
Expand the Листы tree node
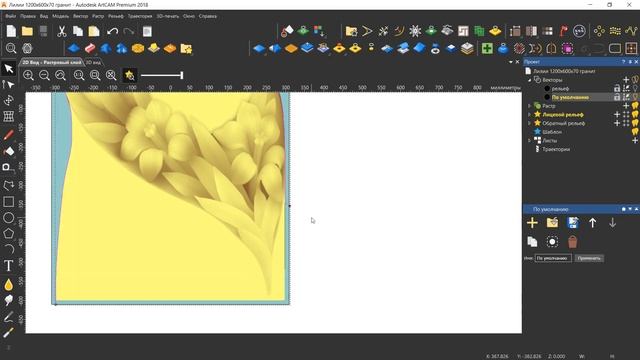tap(530, 140)
